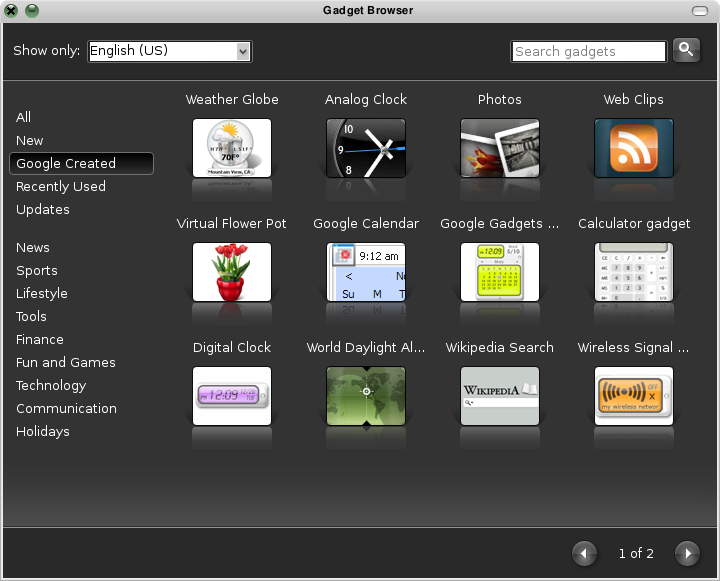
Task: Show the Recently Used category
Action: pyautogui.click(x=61, y=187)
